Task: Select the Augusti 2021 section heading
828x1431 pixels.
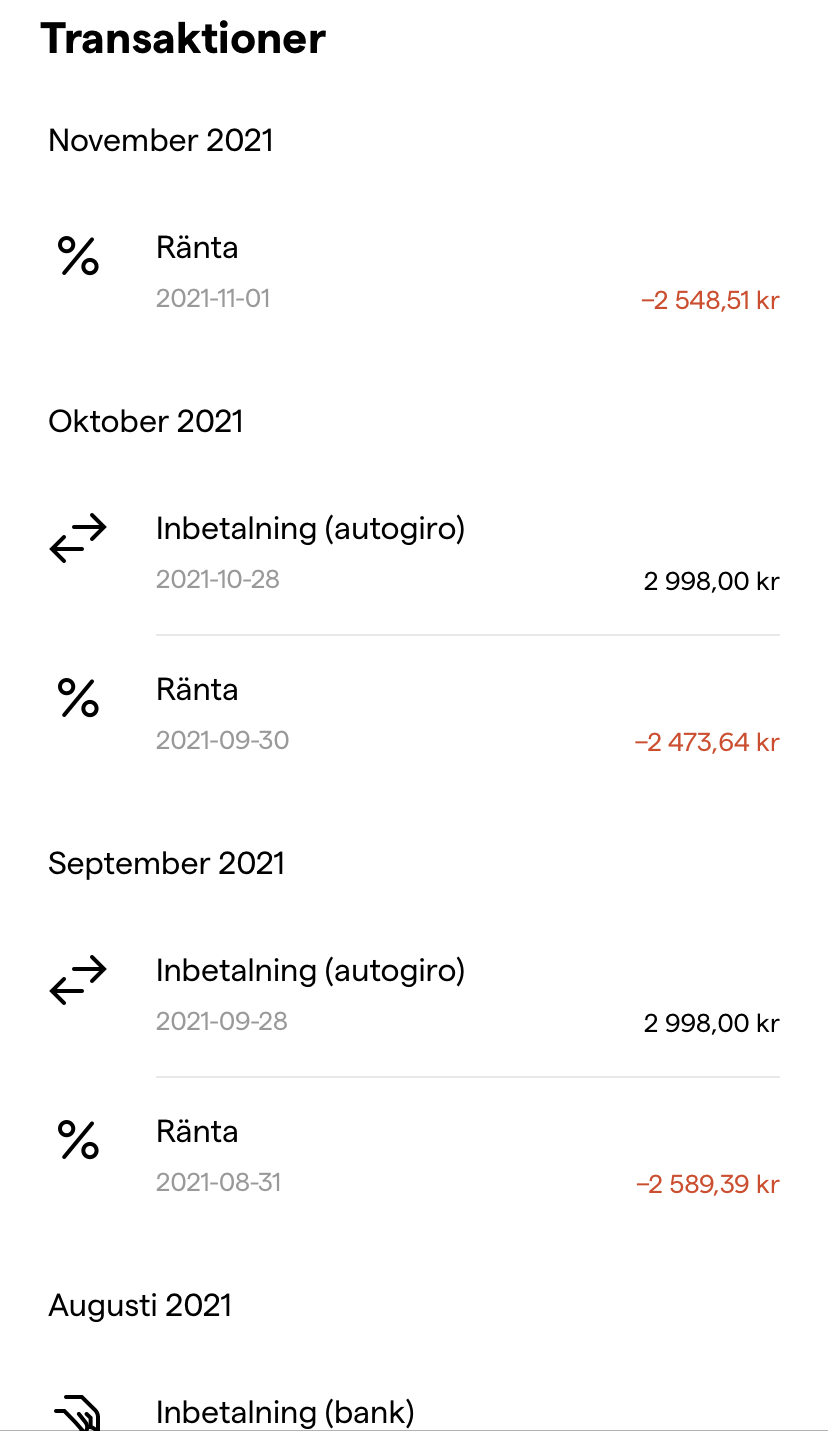Action: tap(140, 1305)
